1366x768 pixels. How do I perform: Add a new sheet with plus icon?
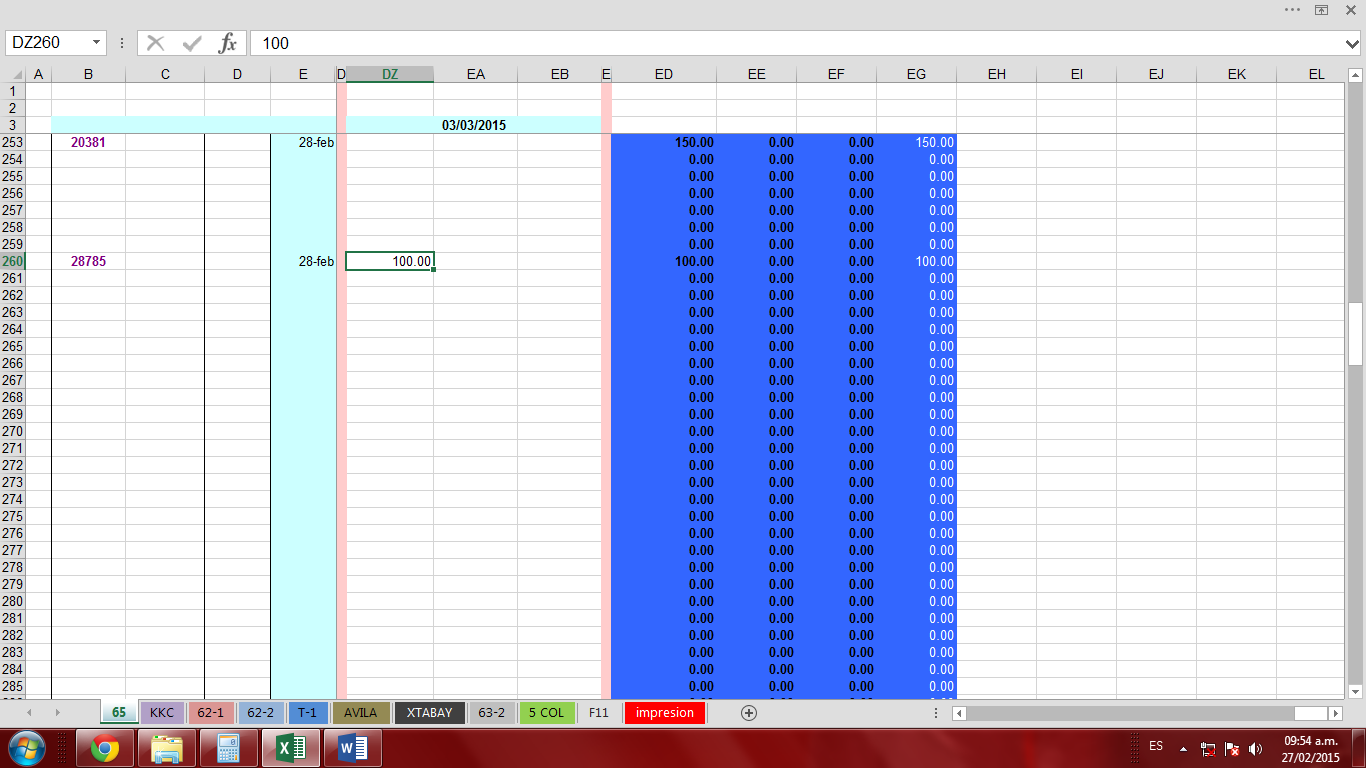(748, 713)
